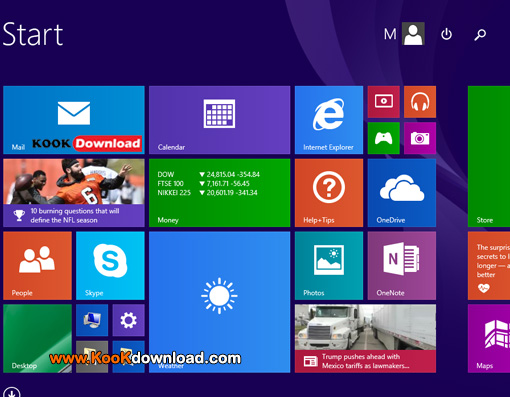510x397 pixels.
Task: Open the Music headphones tile
Action: 420,102
